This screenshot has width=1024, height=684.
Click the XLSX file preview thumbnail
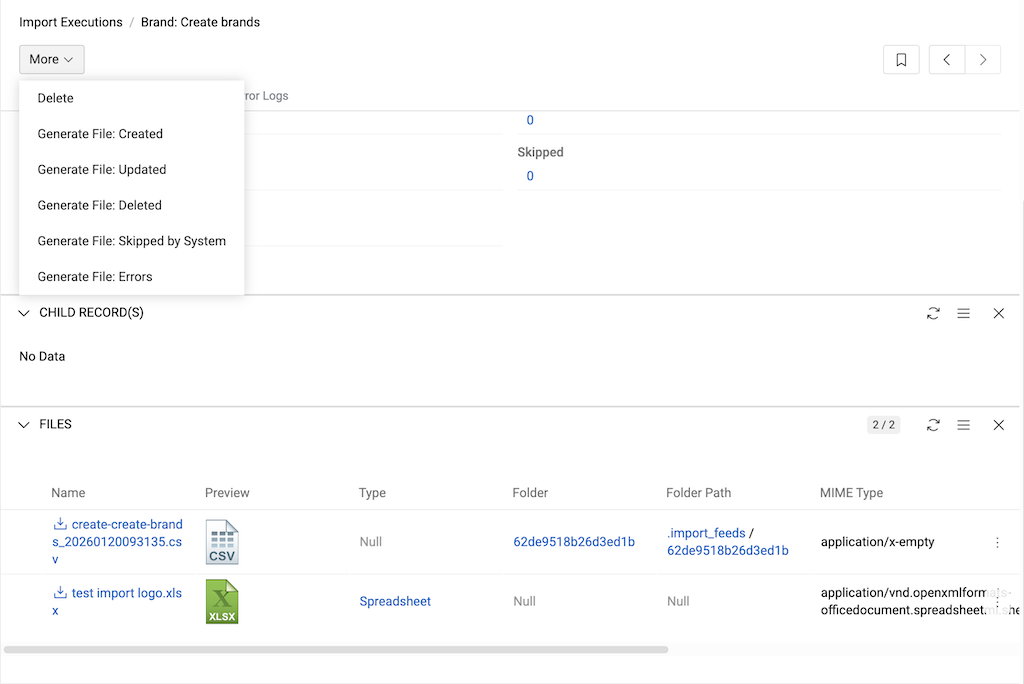coord(222,601)
